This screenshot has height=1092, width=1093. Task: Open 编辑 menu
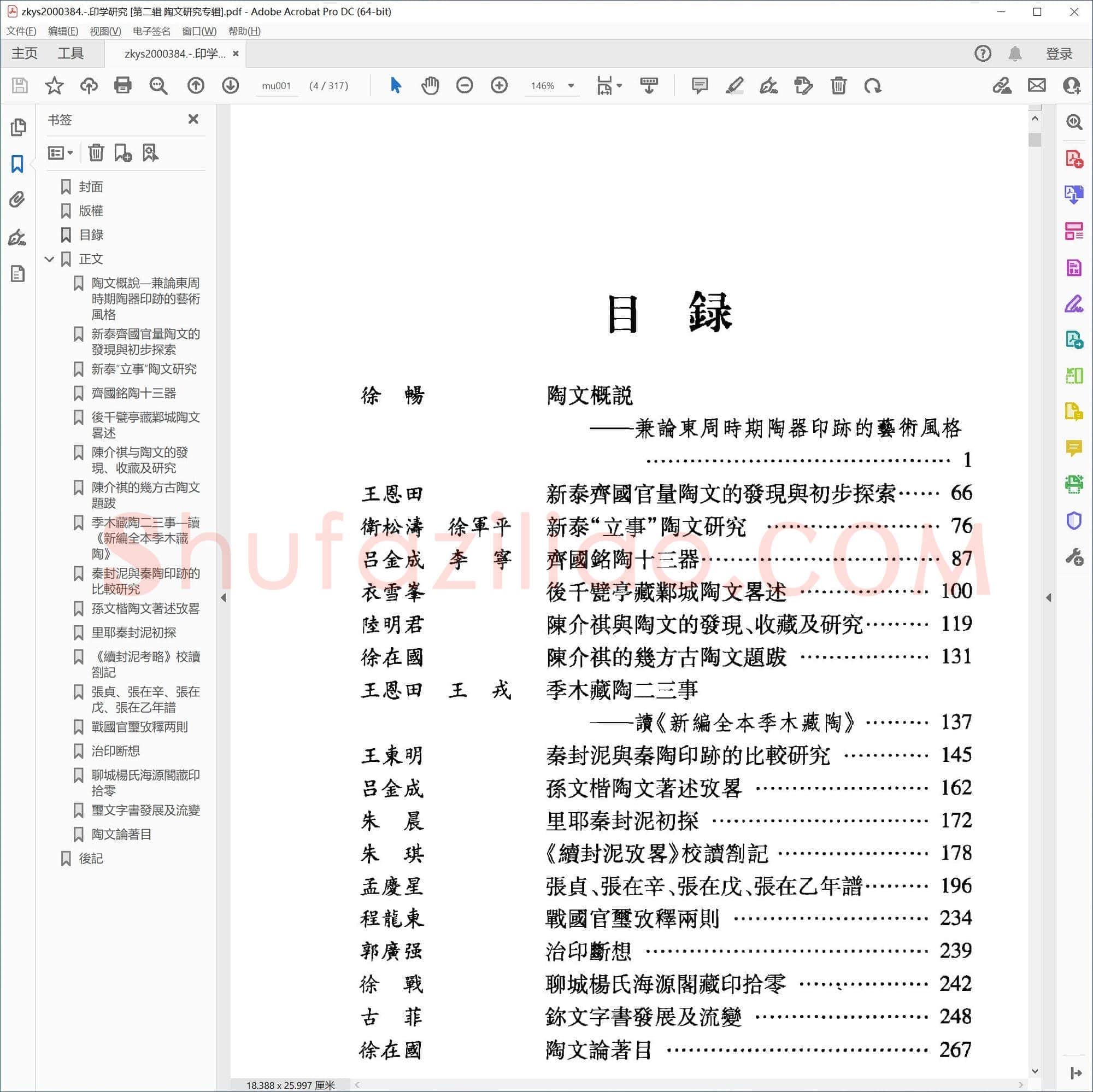[x=63, y=31]
